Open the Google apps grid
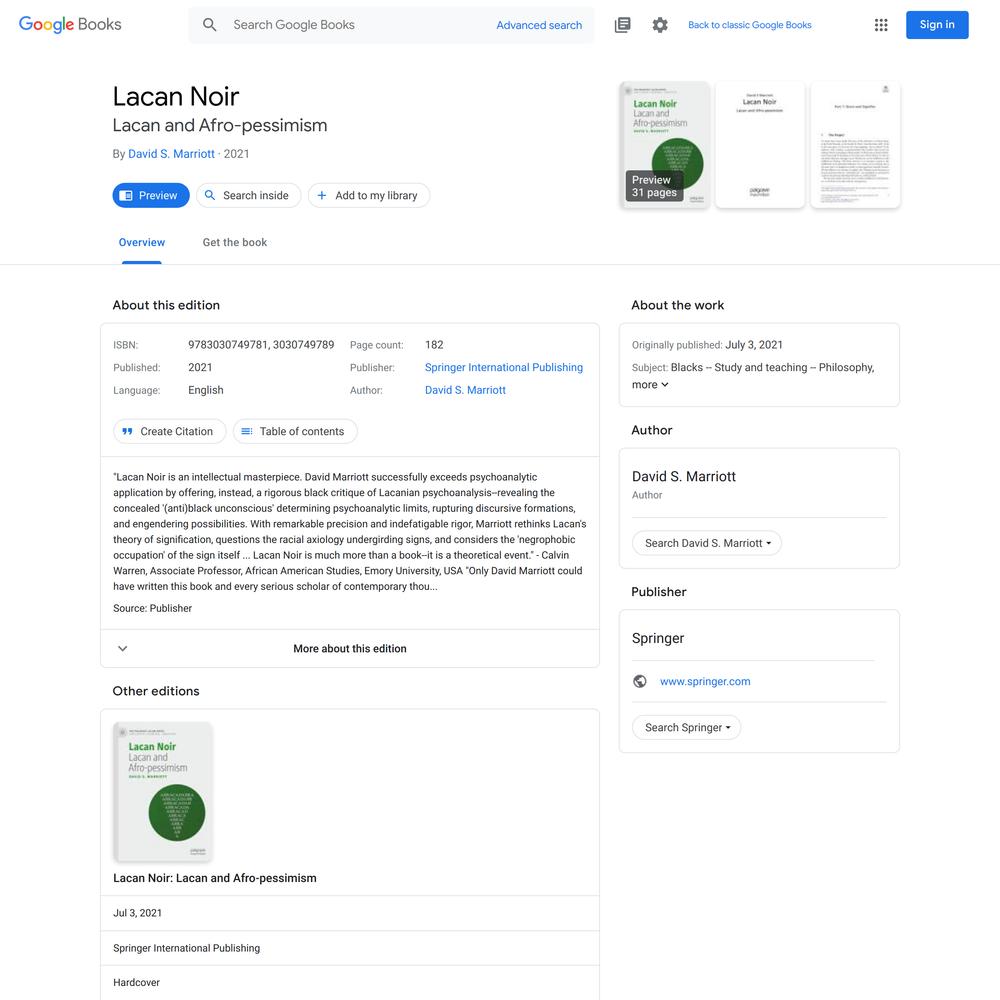The width and height of the screenshot is (1000, 1000). pos(881,25)
